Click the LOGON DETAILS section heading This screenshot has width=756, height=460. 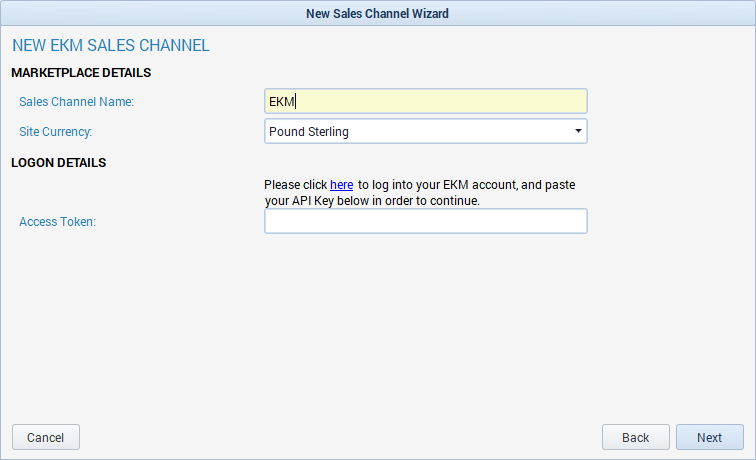(x=58, y=163)
